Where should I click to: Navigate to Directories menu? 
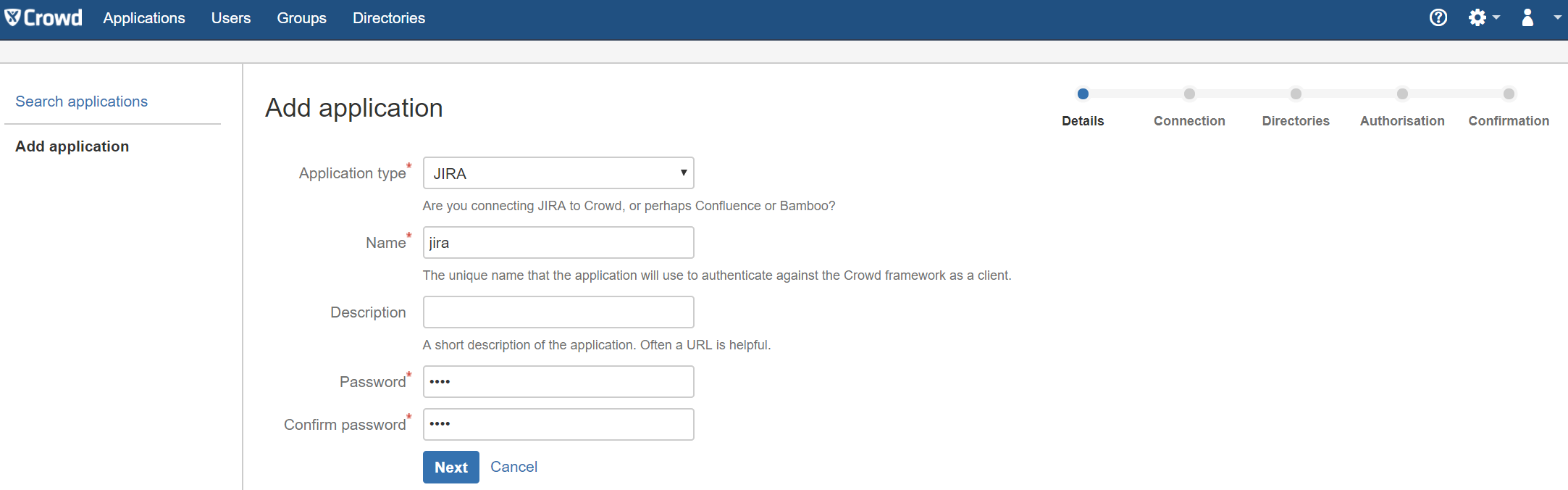click(x=389, y=18)
